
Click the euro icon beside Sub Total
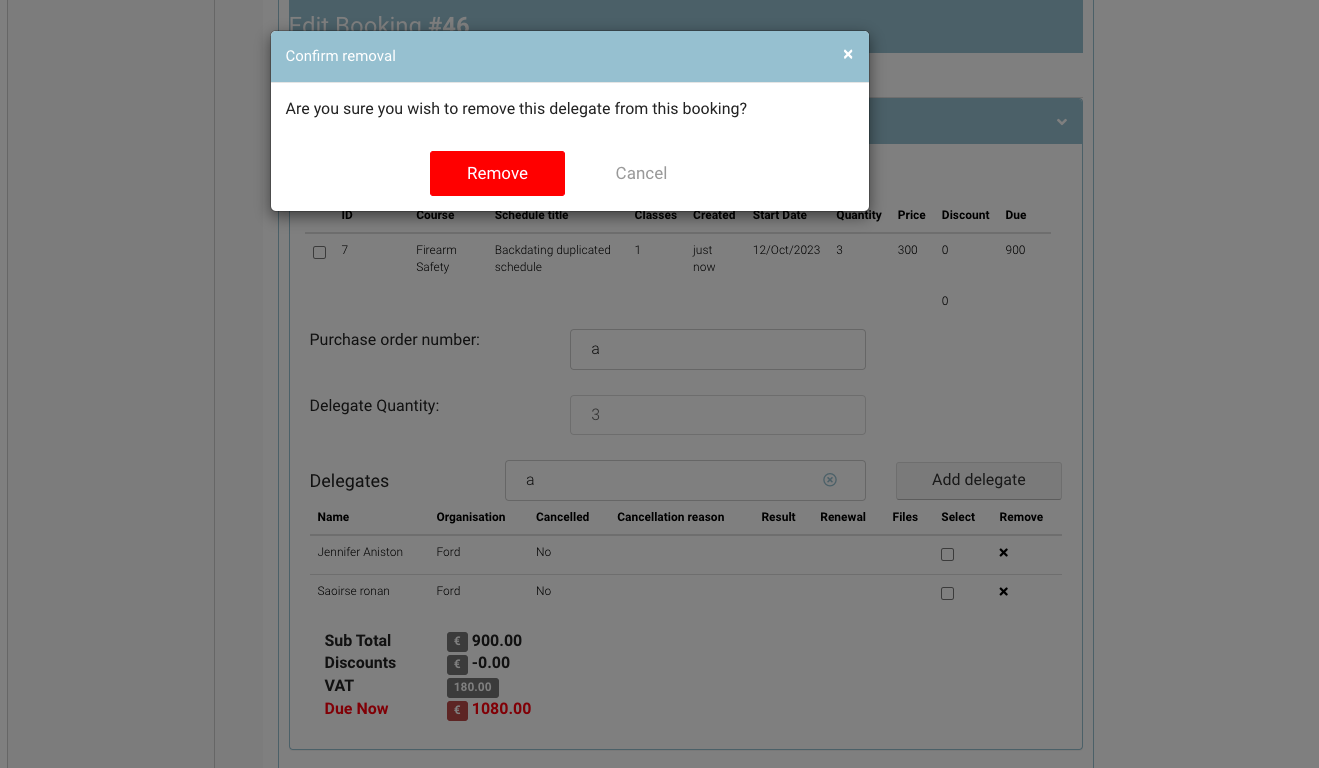[457, 642]
